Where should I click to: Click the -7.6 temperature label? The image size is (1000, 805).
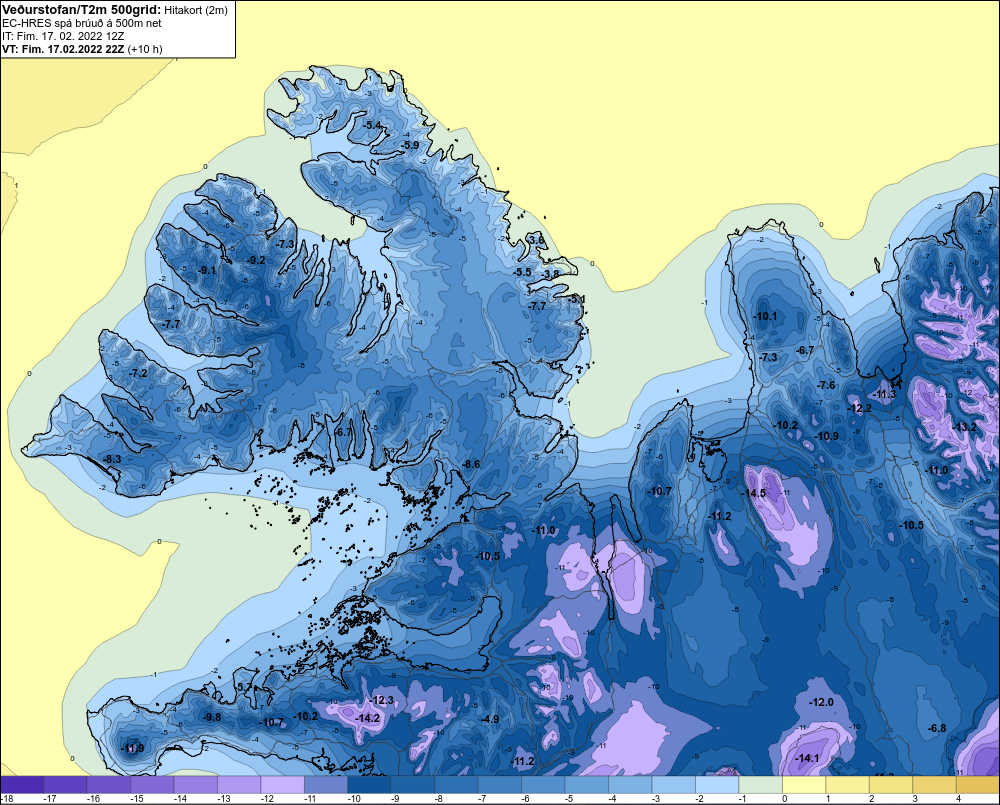[826, 385]
